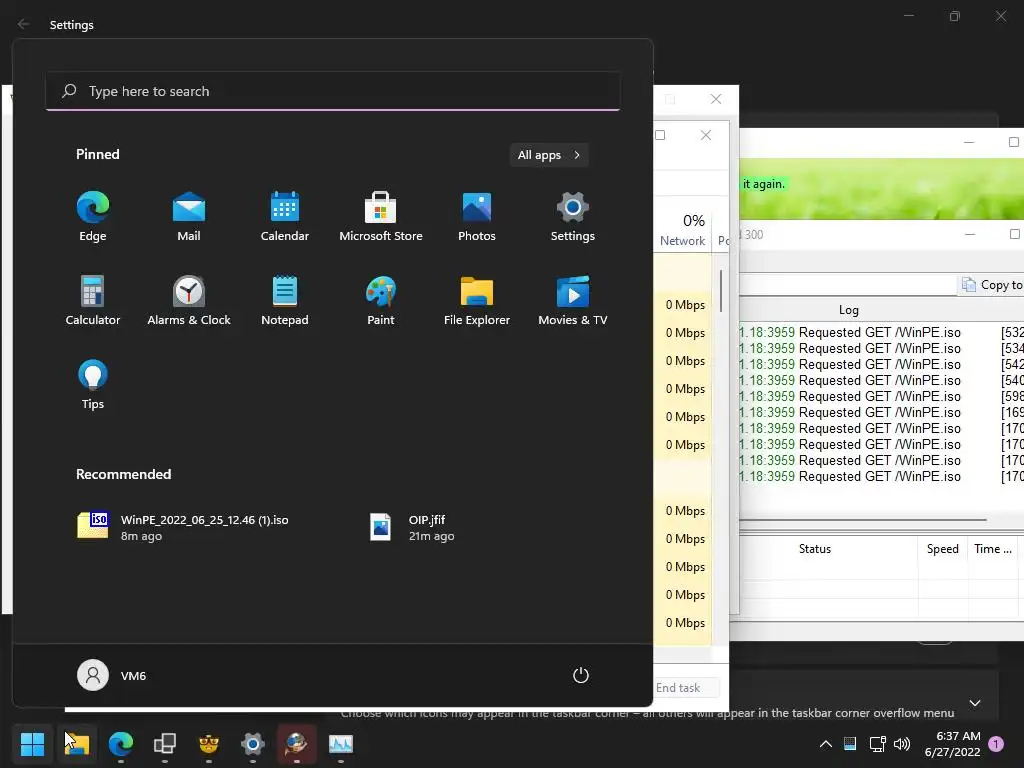This screenshot has width=1024, height=768.
Task: Select the Log column header
Action: tap(848, 310)
